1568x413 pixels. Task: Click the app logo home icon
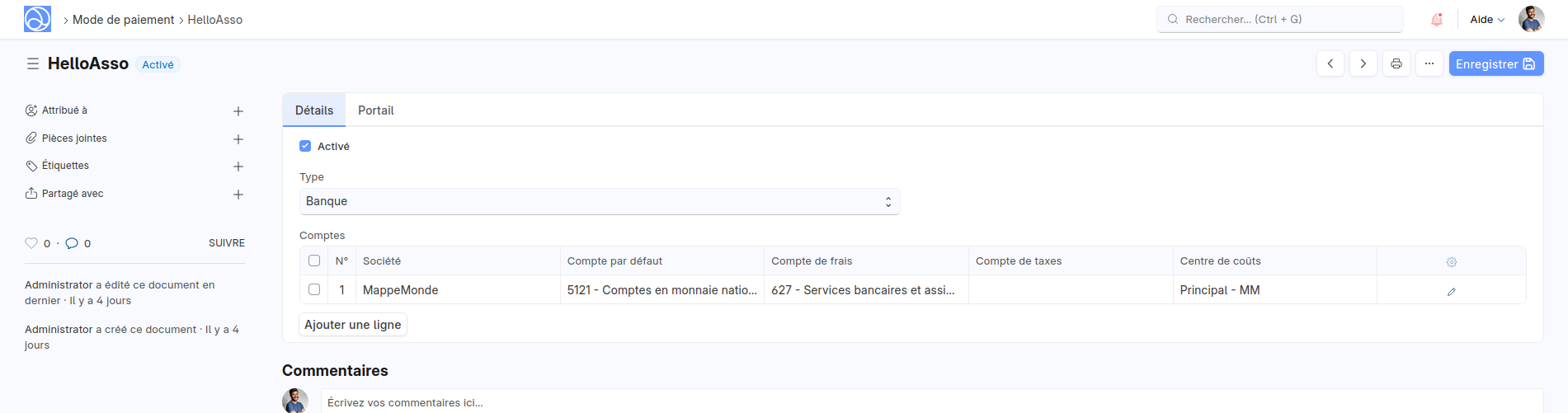point(37,19)
